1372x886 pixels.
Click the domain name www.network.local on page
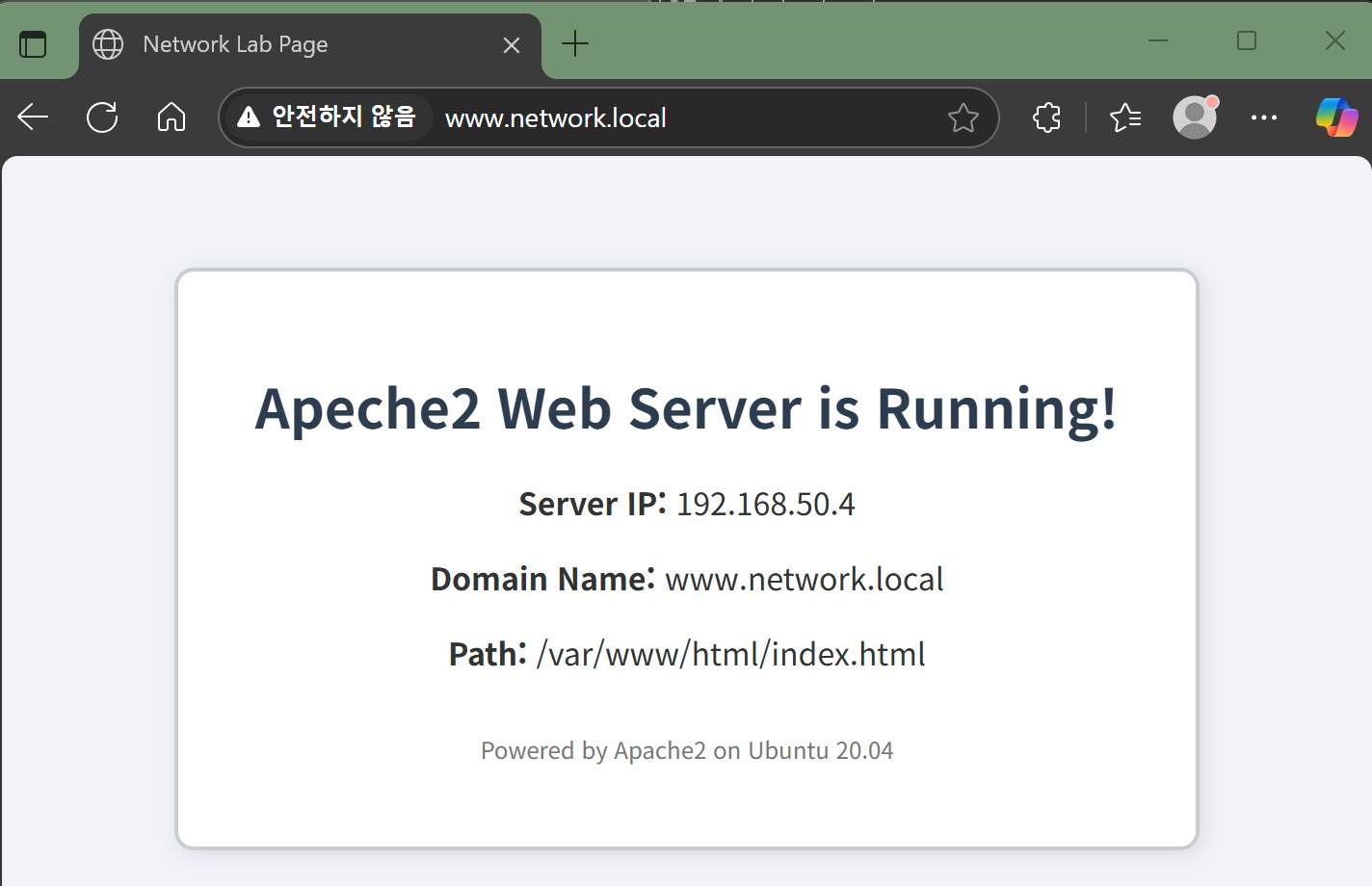[x=805, y=579]
